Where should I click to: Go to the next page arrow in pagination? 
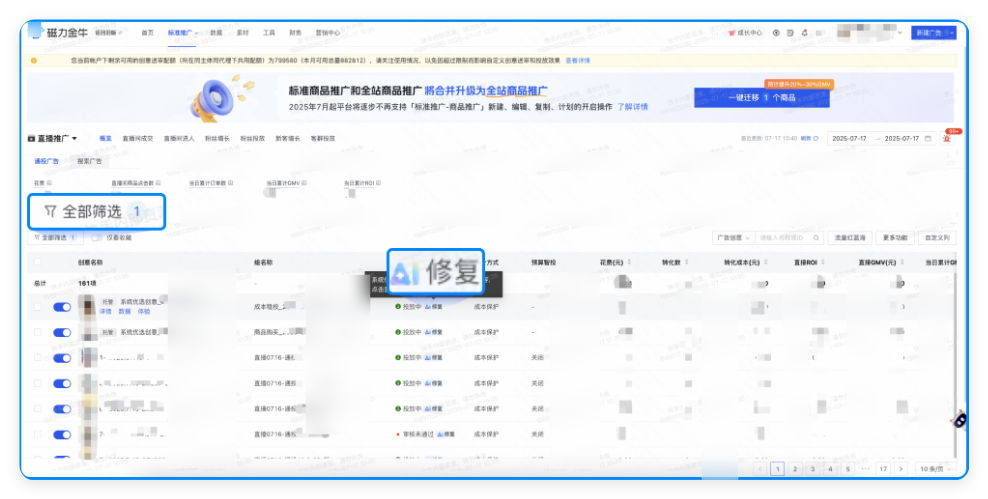901,469
